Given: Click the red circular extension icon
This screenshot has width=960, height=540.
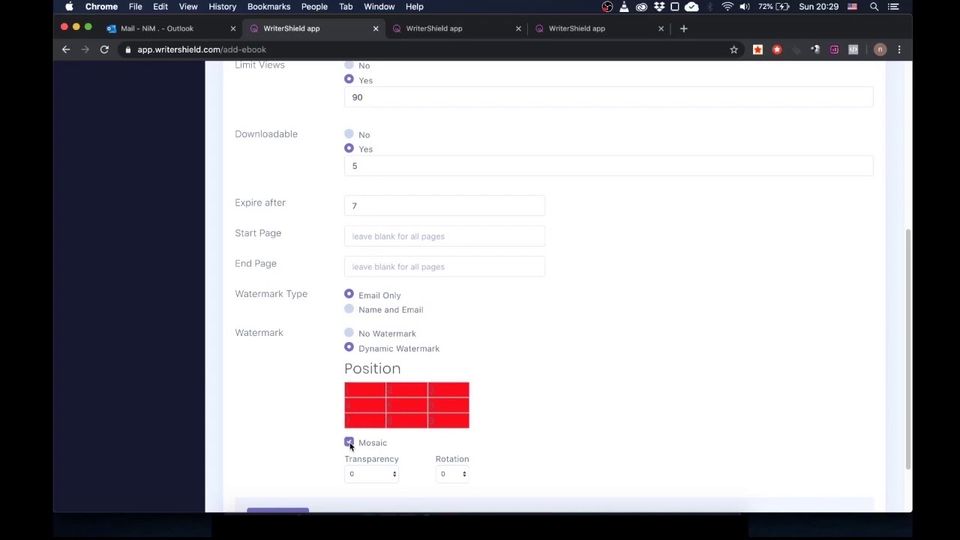Looking at the screenshot, I should coord(777,50).
